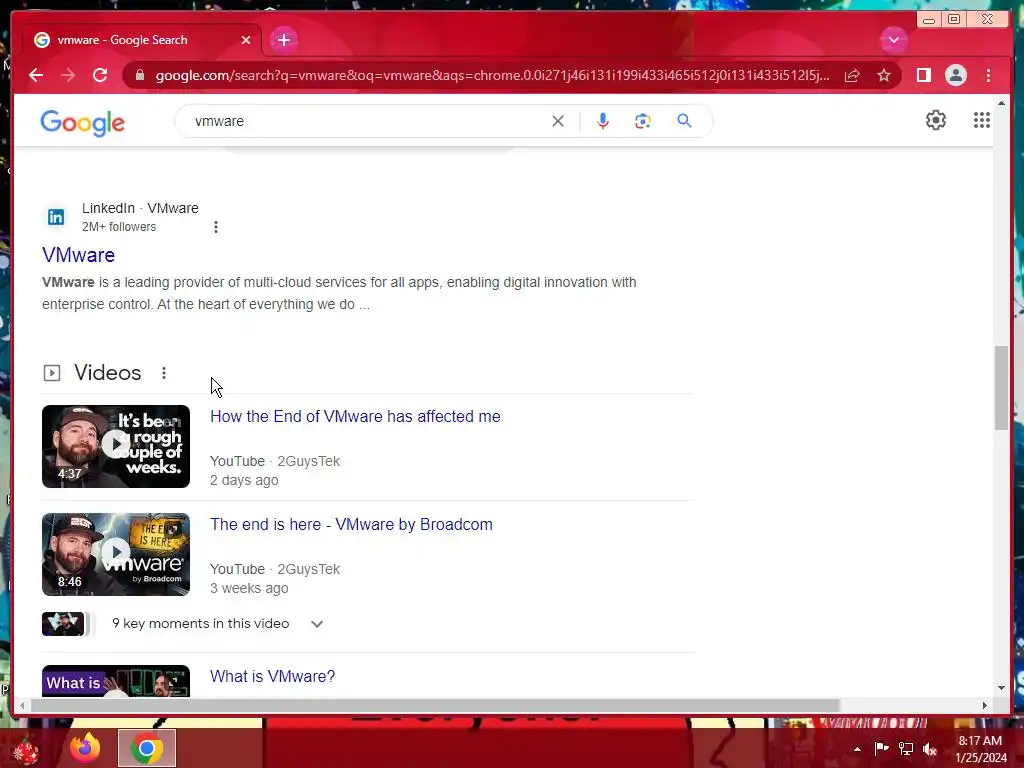The image size is (1024, 768).
Task: Click the blue magnifier search button
Action: [684, 121]
